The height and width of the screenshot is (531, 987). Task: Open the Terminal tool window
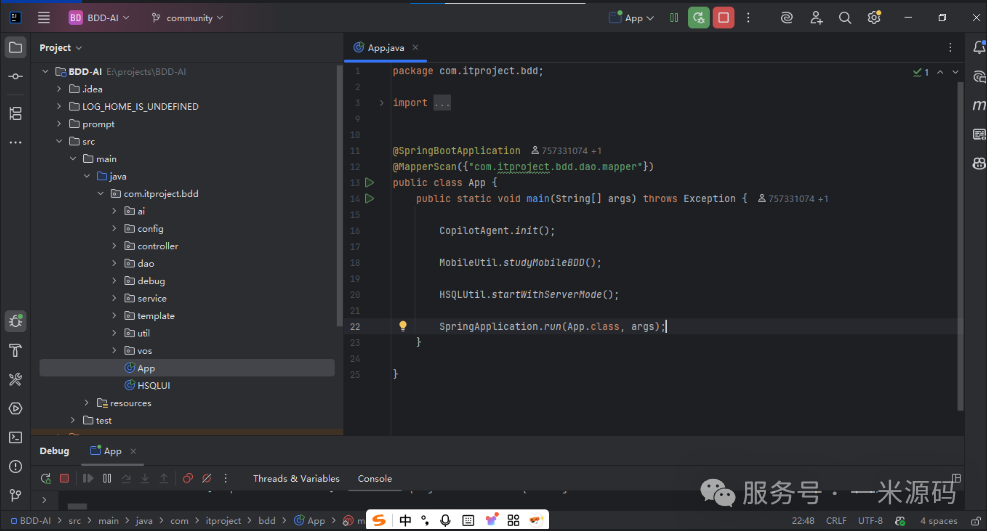16,437
